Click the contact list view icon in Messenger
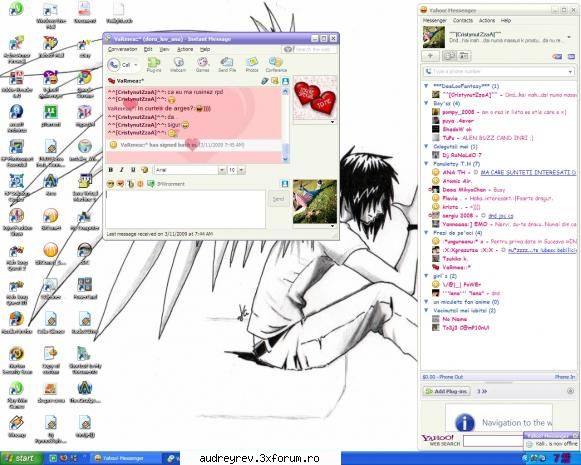Image resolution: width=581 pixels, height=465 pixels. pyautogui.click(x=449, y=56)
